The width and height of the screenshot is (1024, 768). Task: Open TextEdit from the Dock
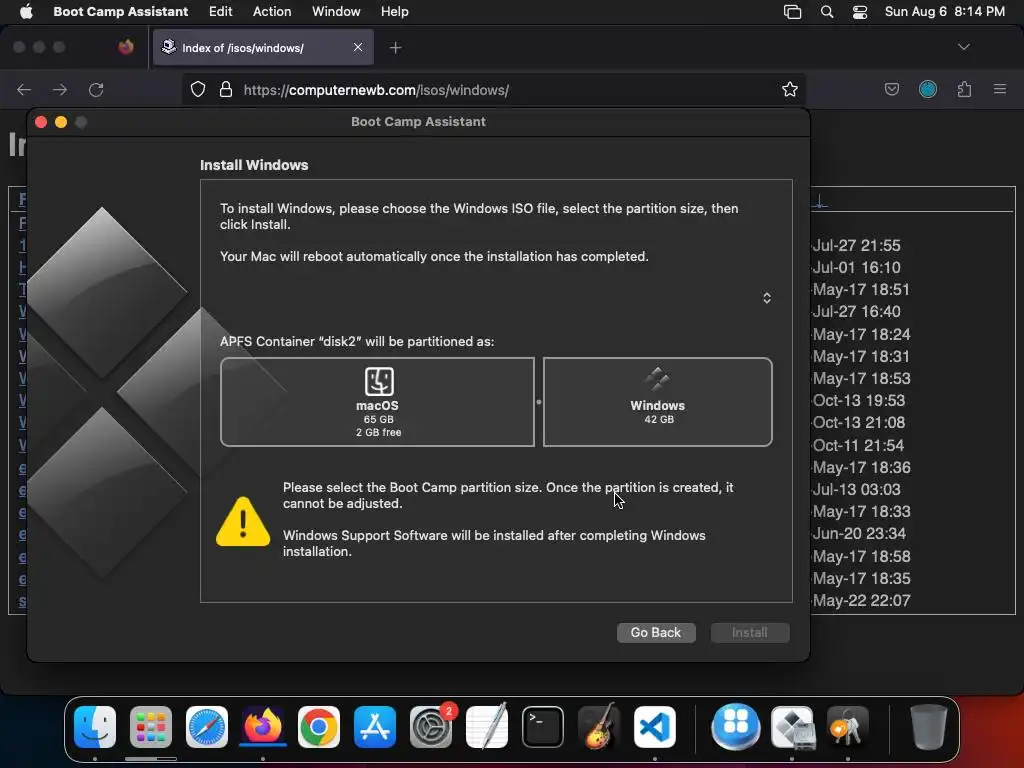point(487,727)
